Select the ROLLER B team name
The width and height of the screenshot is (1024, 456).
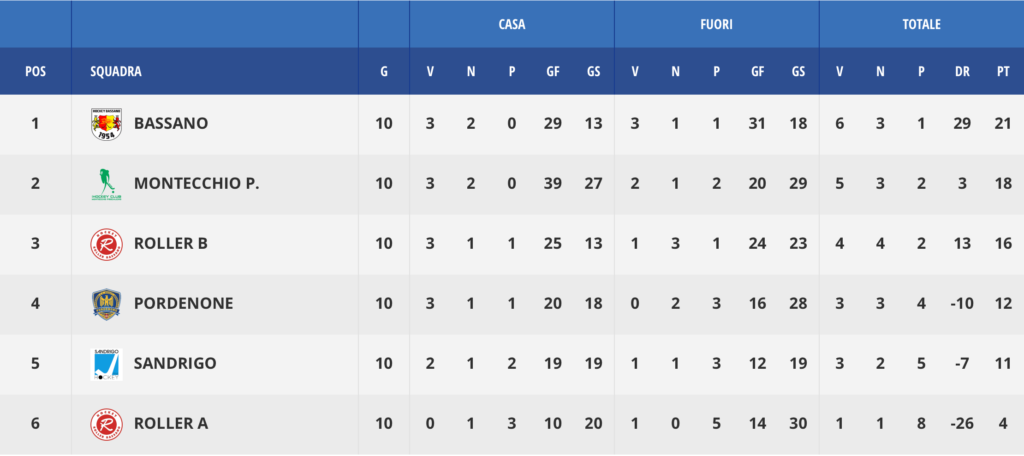[x=172, y=244]
